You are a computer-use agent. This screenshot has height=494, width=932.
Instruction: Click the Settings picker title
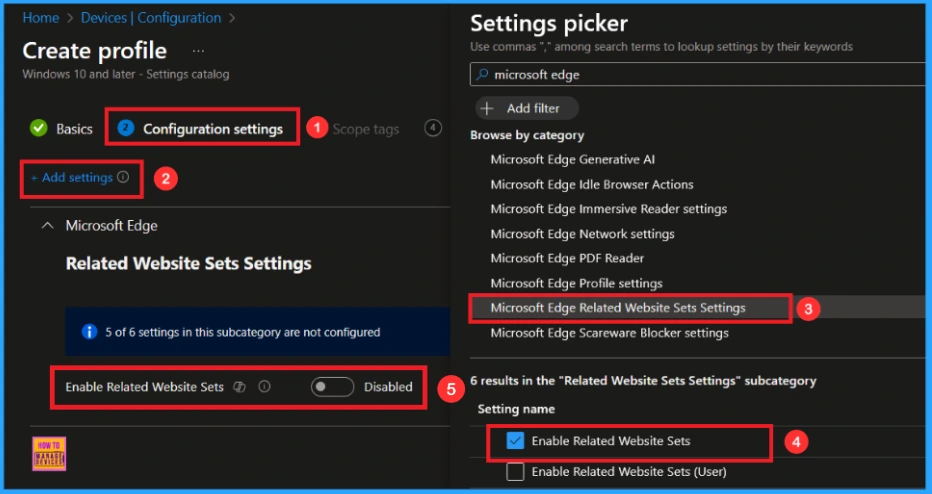tap(549, 24)
